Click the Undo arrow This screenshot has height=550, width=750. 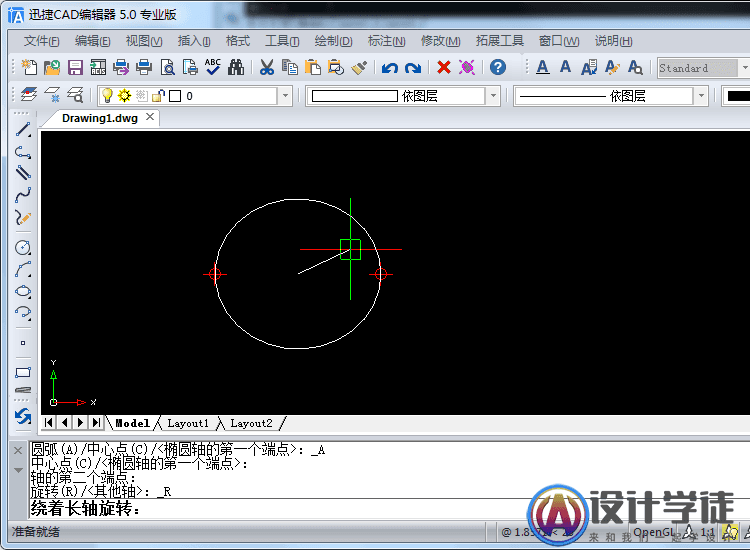[390, 68]
